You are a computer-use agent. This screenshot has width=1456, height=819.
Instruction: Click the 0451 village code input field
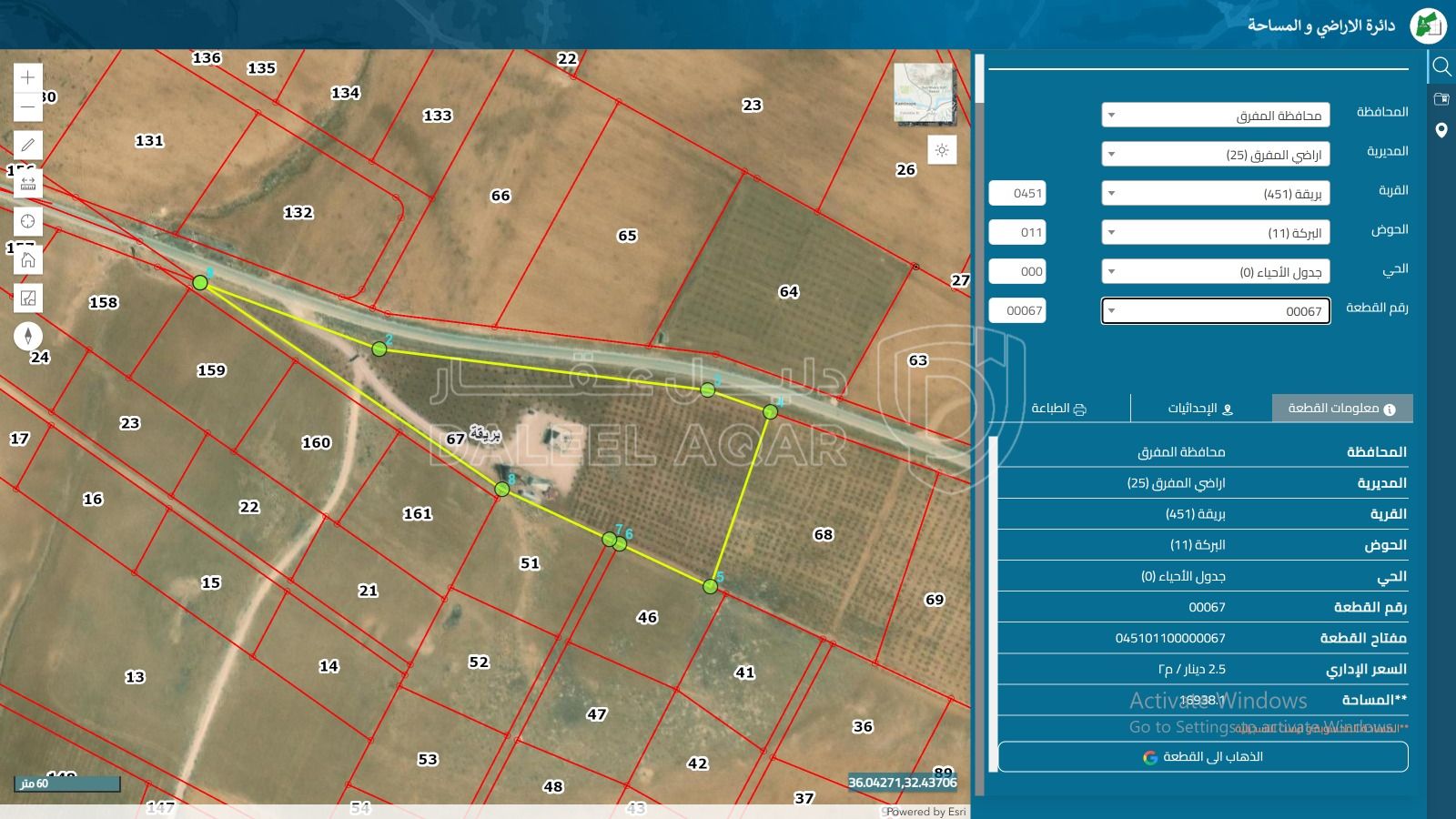point(1017,193)
